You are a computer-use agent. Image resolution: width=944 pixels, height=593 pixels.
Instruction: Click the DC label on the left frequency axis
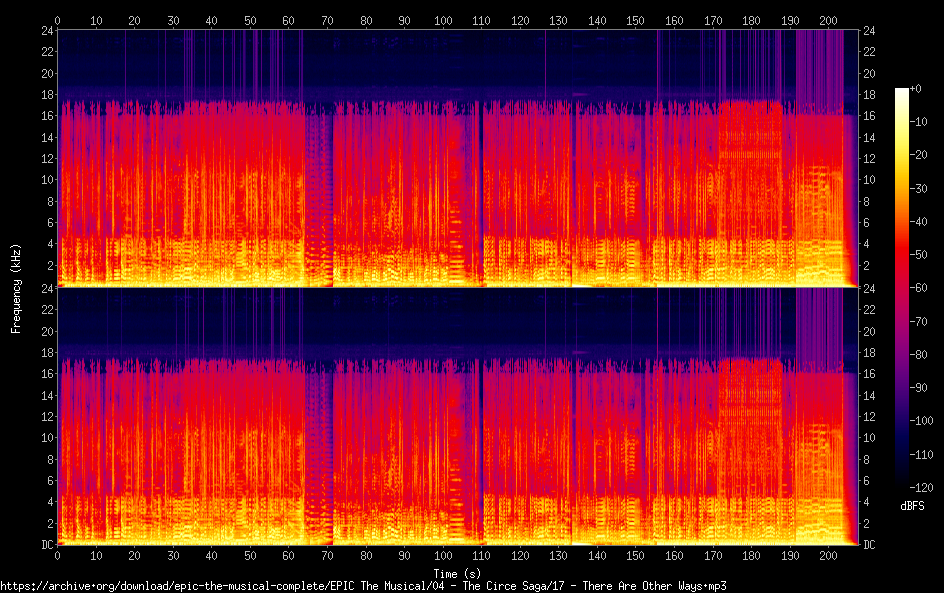[x=44, y=545]
